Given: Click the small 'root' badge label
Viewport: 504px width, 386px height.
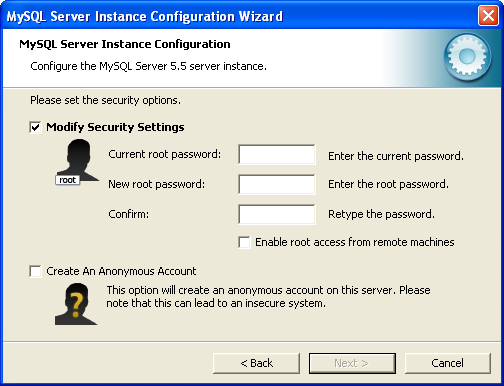Looking at the screenshot, I should click(67, 180).
